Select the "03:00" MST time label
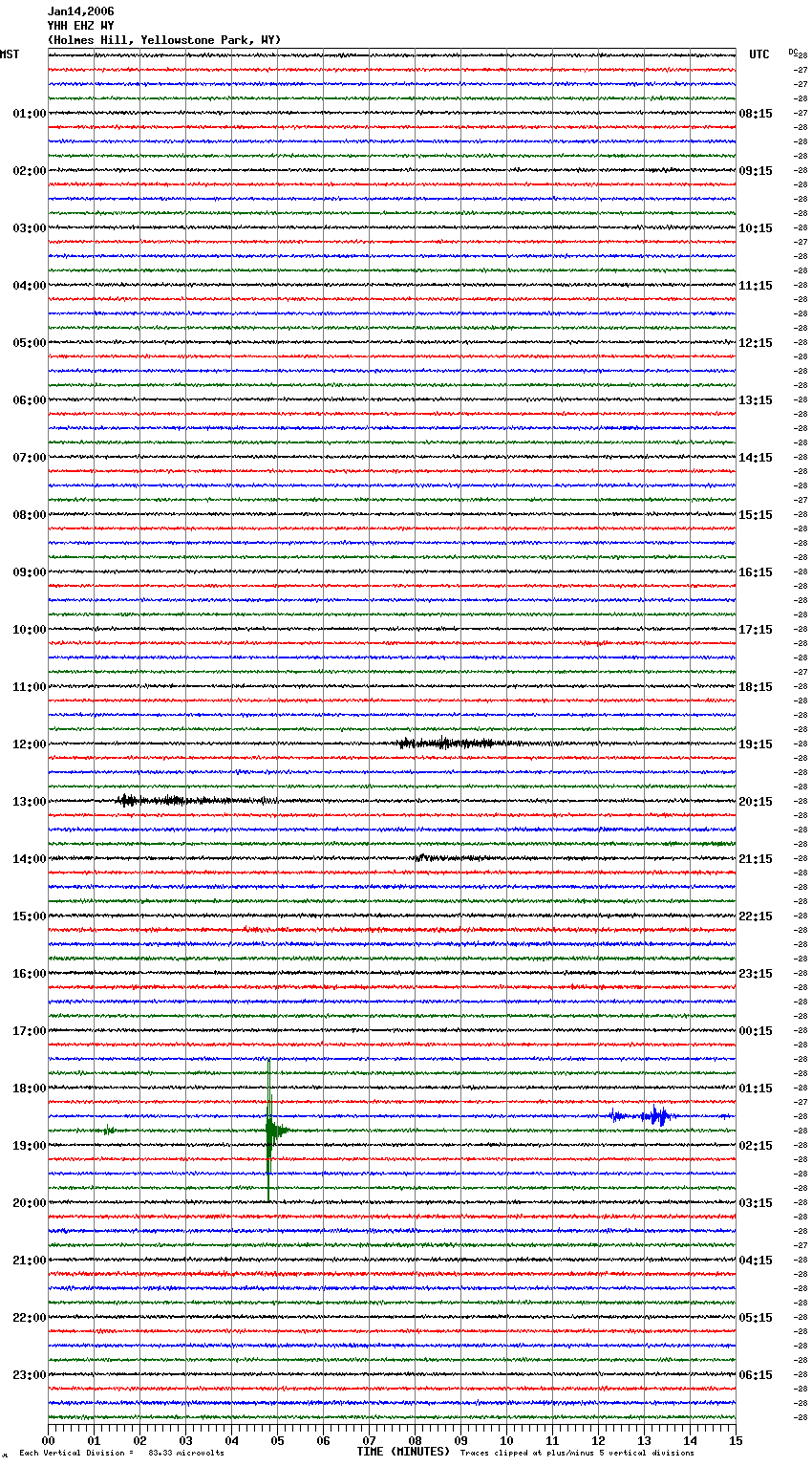Image resolution: width=812 pixels, height=1466 pixels. click(x=30, y=228)
